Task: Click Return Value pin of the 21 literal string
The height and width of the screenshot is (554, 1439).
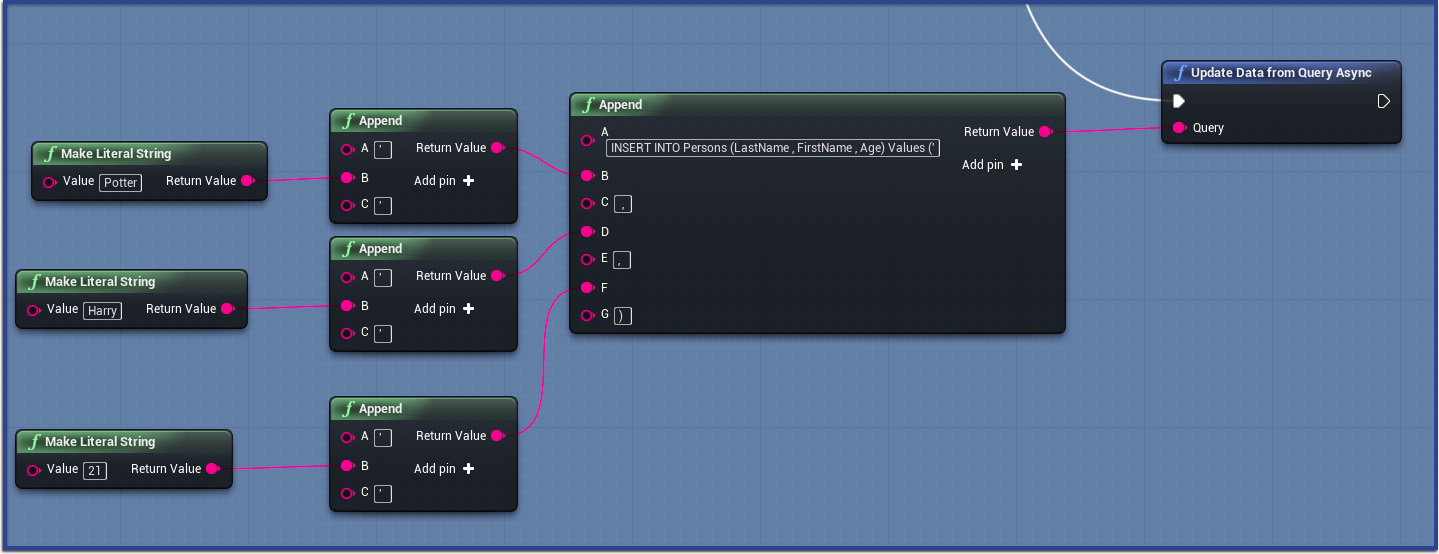Action: (212, 469)
